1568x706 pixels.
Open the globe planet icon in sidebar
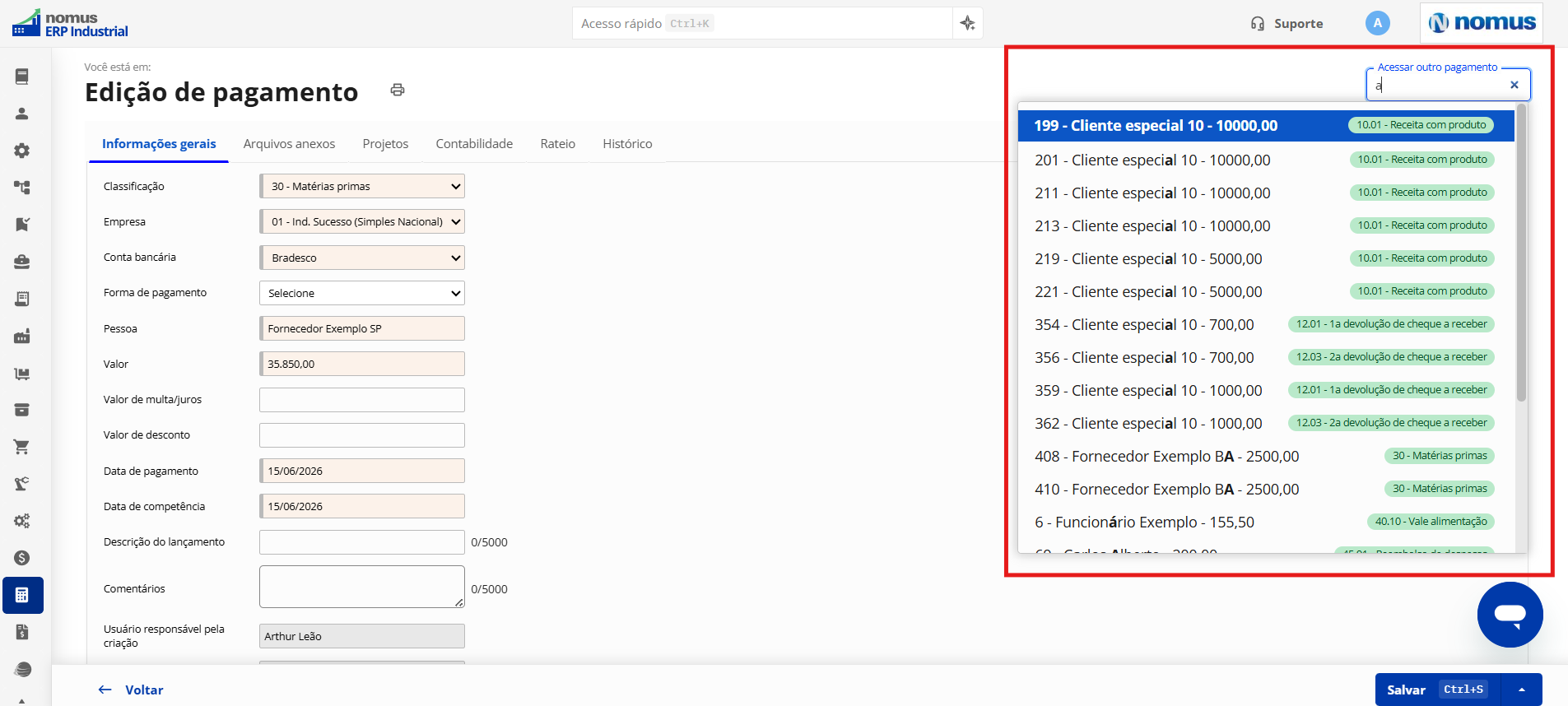[x=22, y=669]
